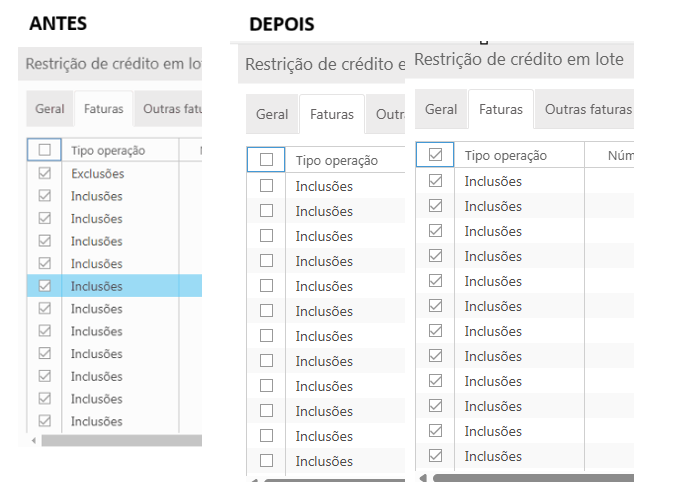Uncheck the checkbox in the blue highlighted row
This screenshot has height=494, width=683.
click(x=44, y=286)
